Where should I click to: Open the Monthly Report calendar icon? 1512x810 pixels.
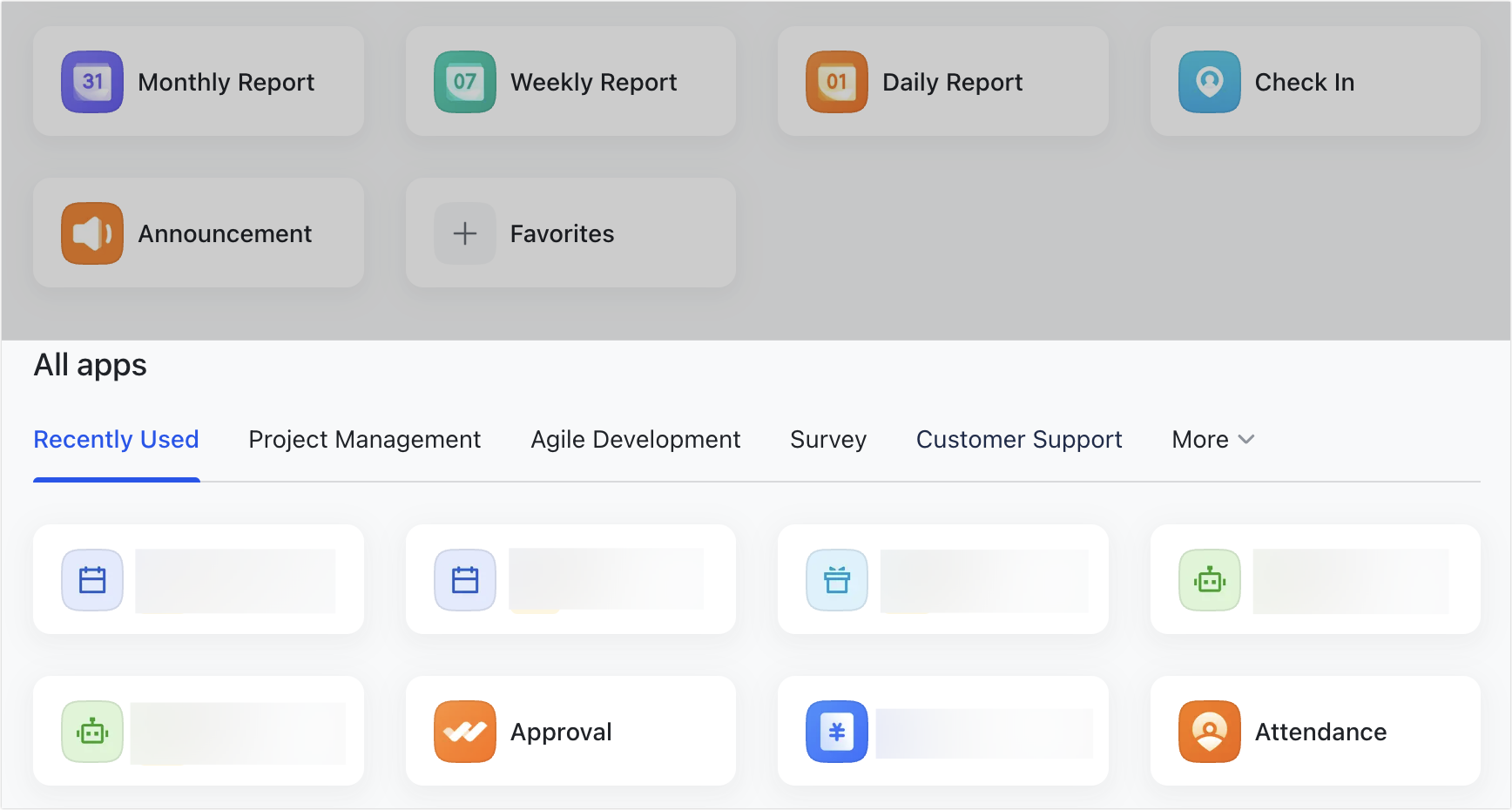click(92, 82)
